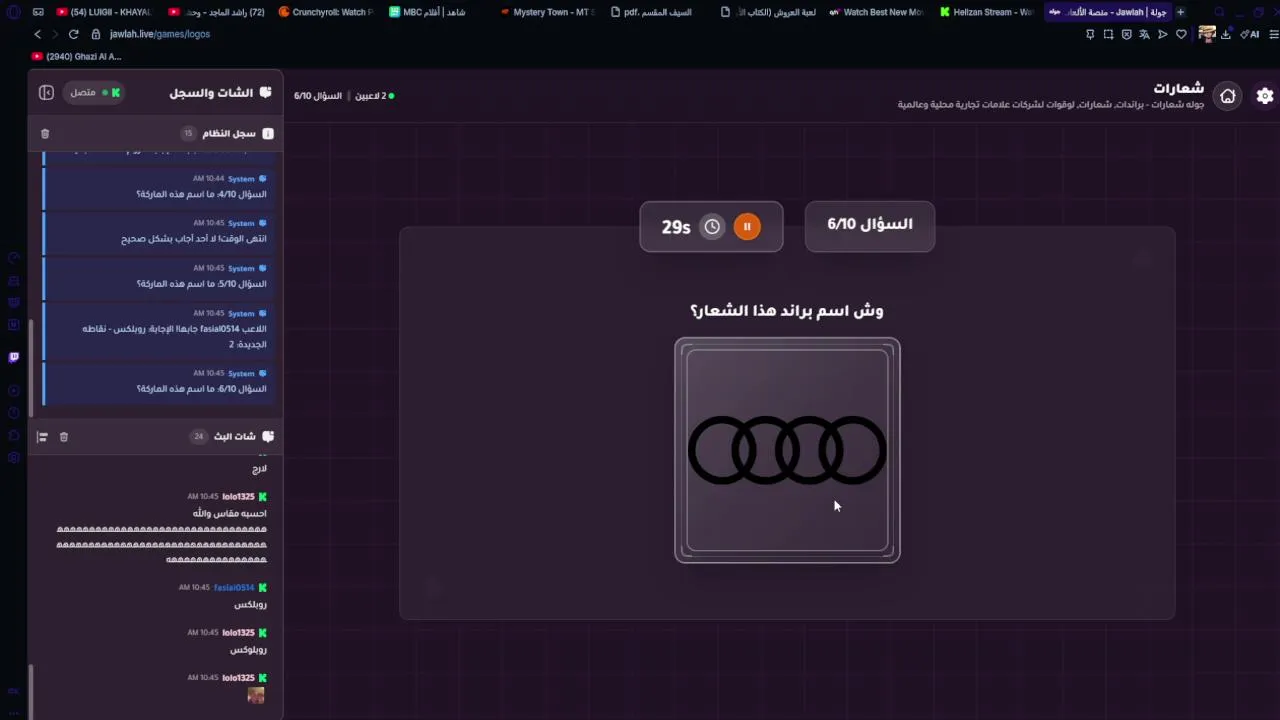
Task: Click the emote image in last chat message
Action: tap(256, 695)
